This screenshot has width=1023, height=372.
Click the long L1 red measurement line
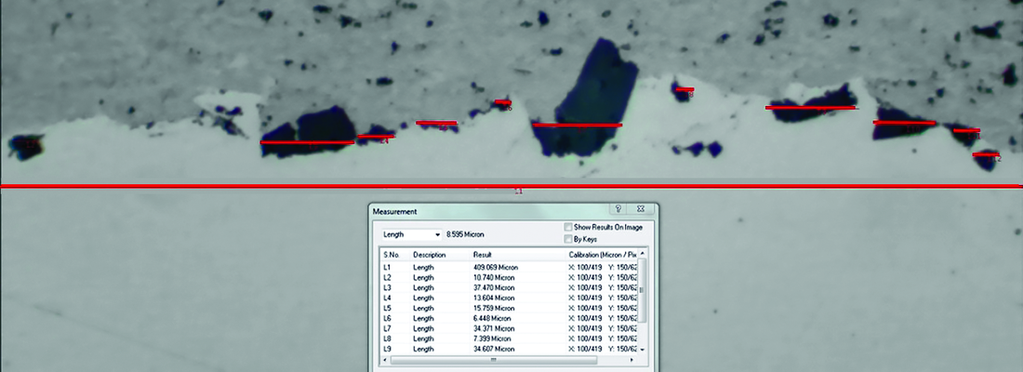click(x=512, y=187)
